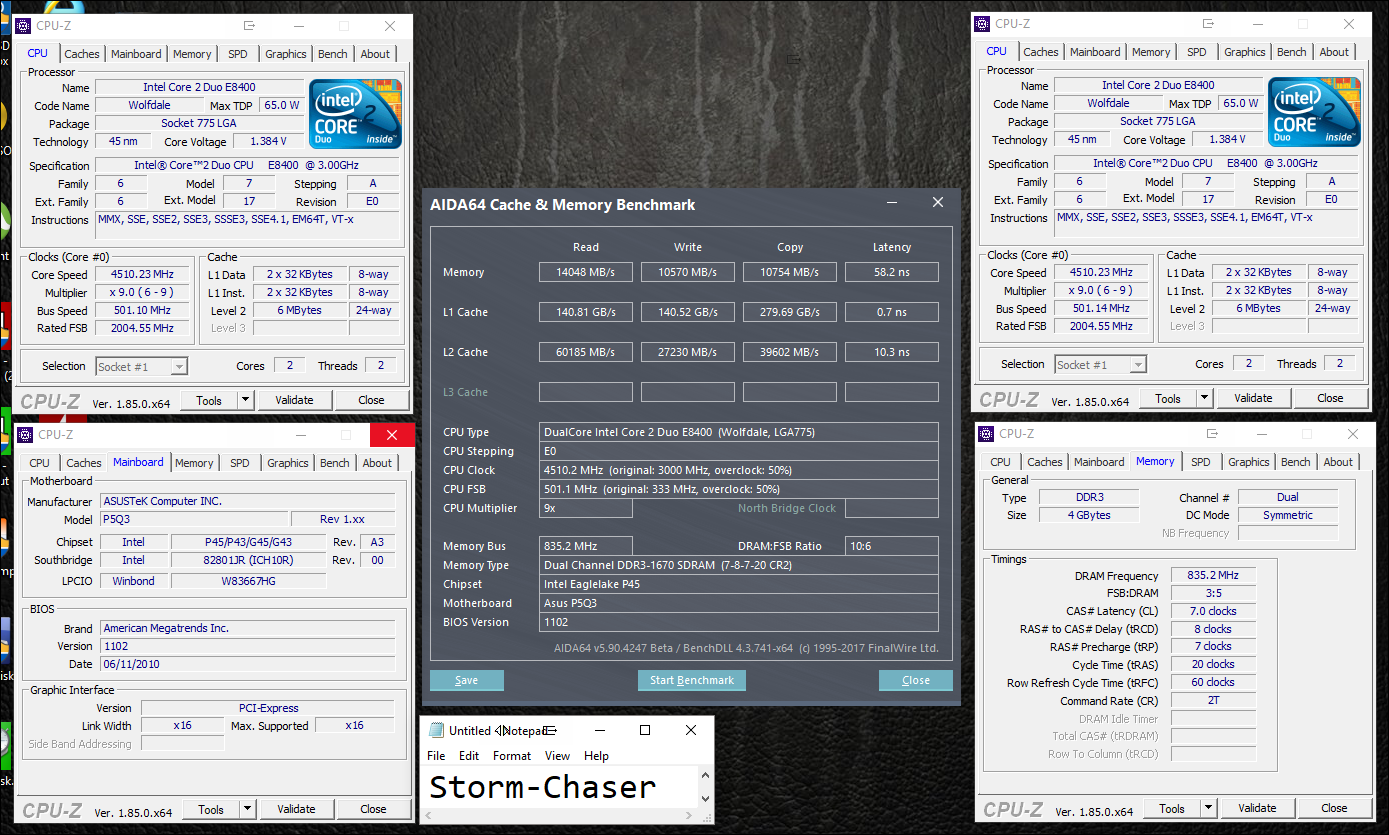The image size is (1389, 835).
Task: Open Caches tab in top-right CPU-Z window
Action: [1041, 52]
